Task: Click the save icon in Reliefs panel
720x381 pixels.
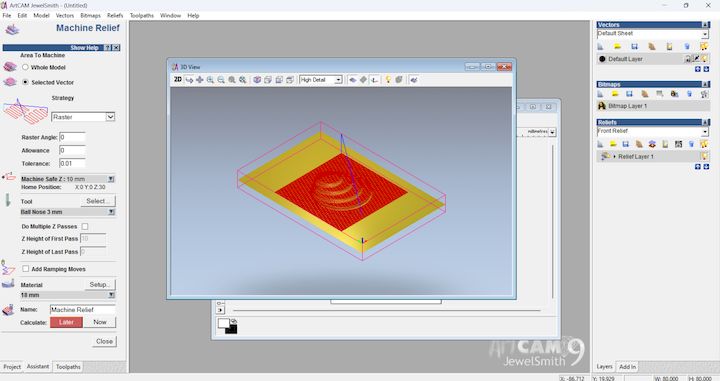Action: [625, 144]
